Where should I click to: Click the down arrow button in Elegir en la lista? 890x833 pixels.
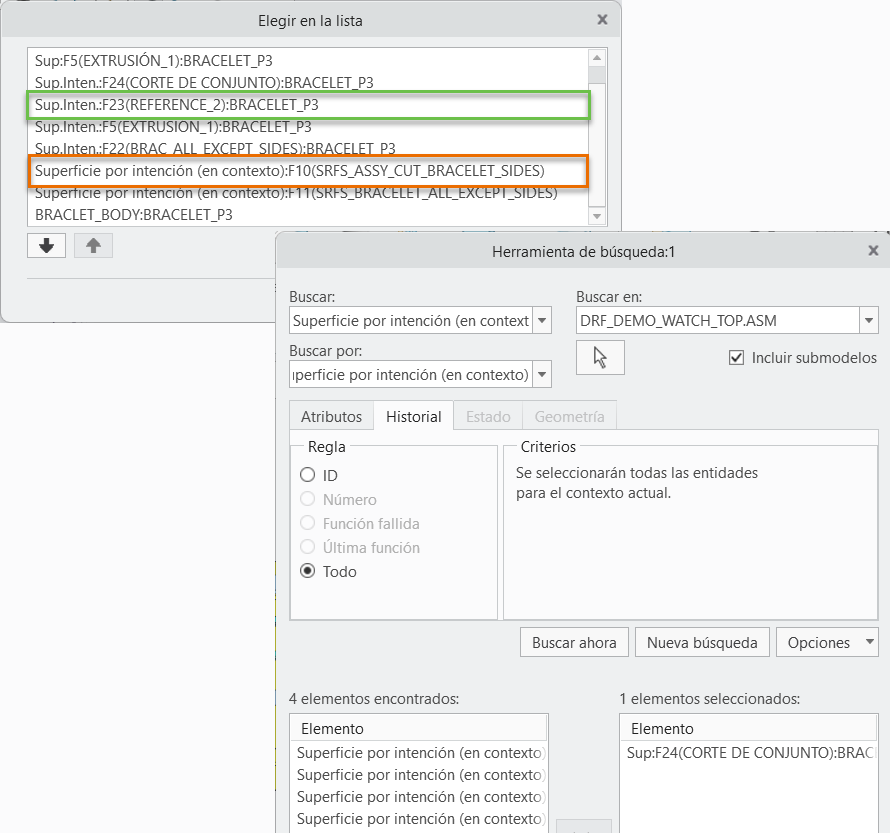click(x=47, y=246)
